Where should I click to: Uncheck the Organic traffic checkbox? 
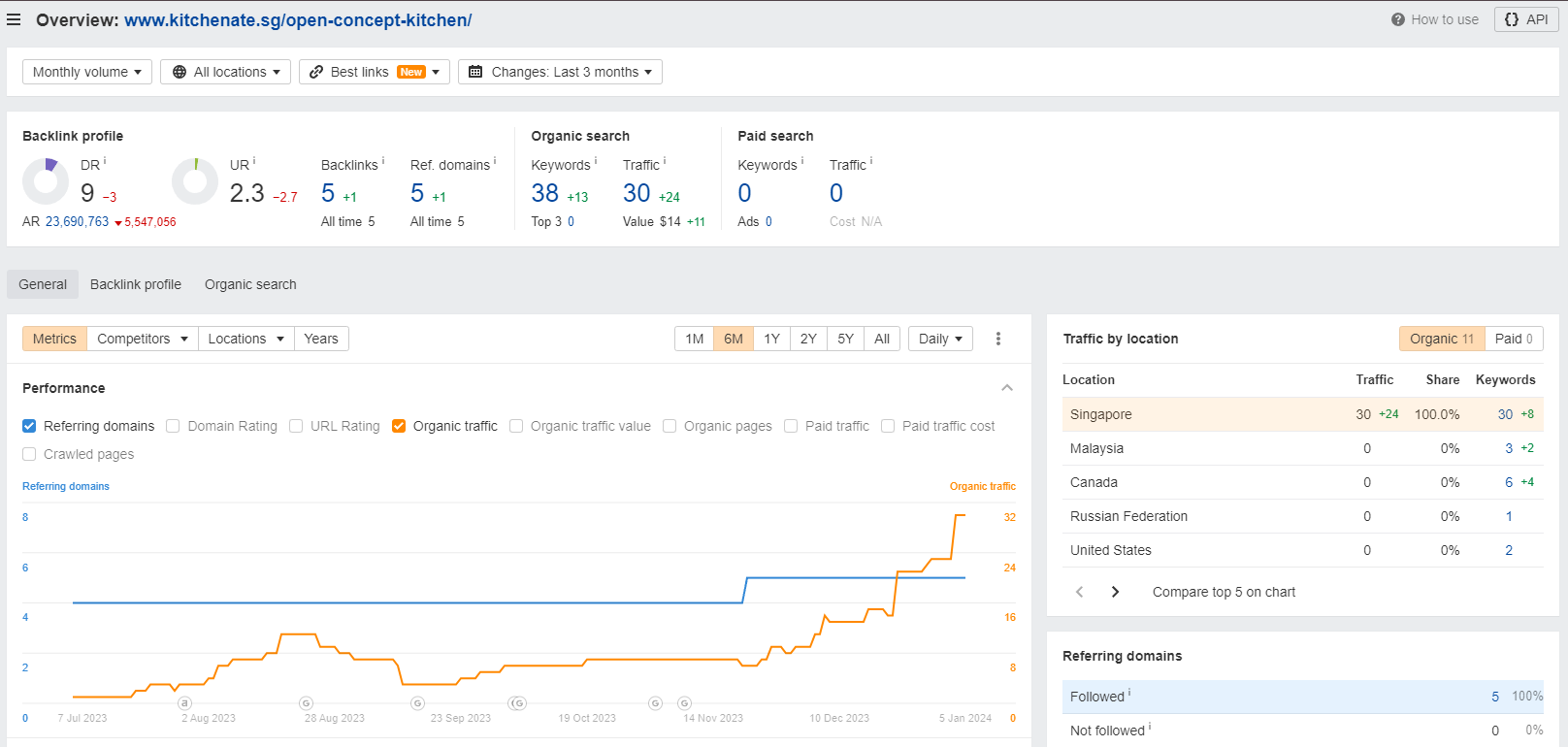(399, 426)
